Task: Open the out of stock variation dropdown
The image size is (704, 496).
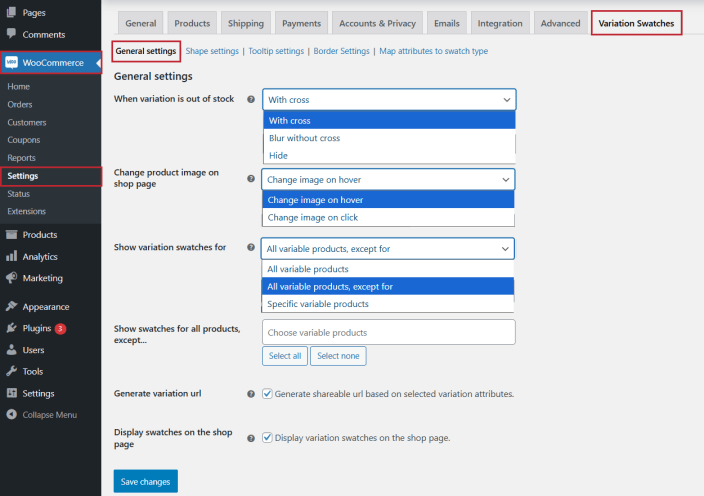Action: [389, 99]
